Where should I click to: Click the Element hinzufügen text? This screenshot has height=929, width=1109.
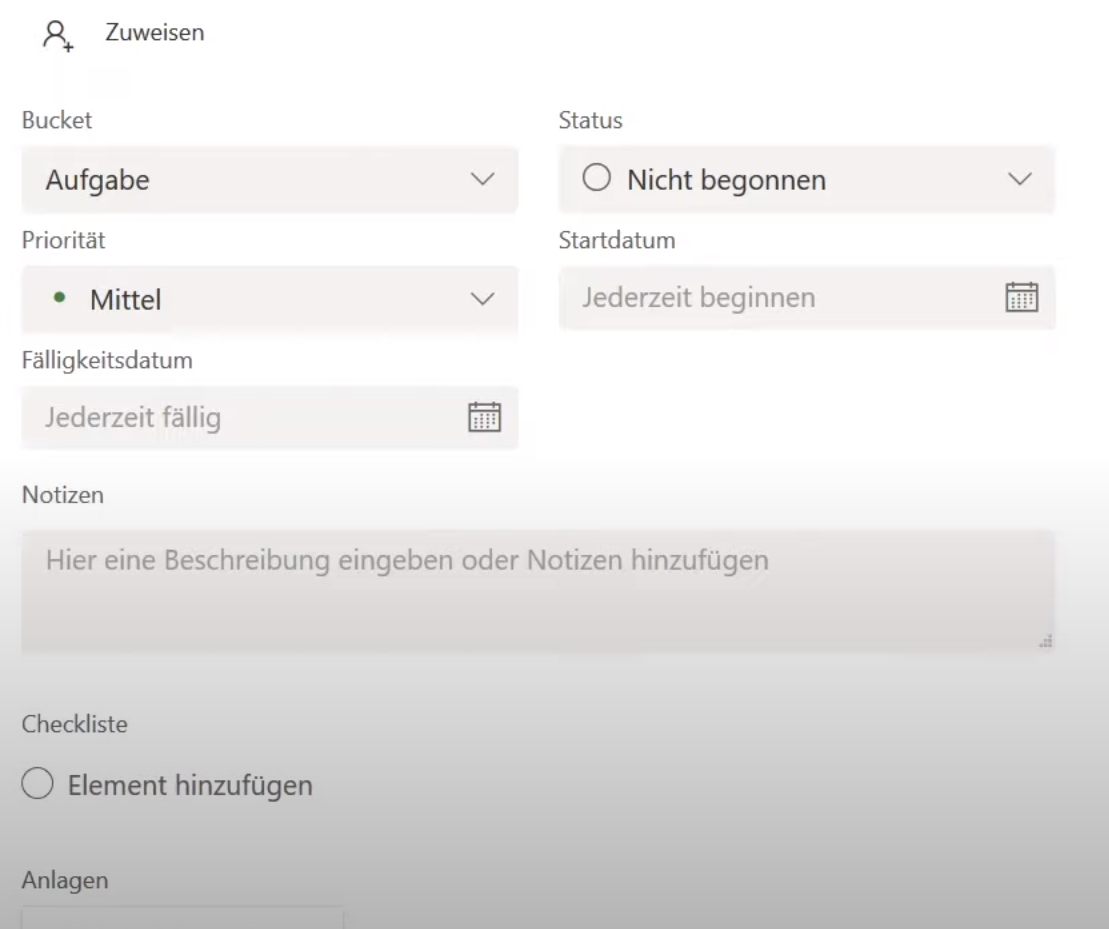(190, 786)
